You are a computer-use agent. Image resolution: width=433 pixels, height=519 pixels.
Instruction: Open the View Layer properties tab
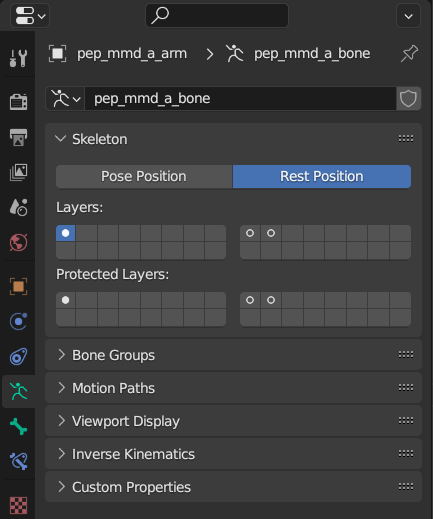[x=18, y=172]
